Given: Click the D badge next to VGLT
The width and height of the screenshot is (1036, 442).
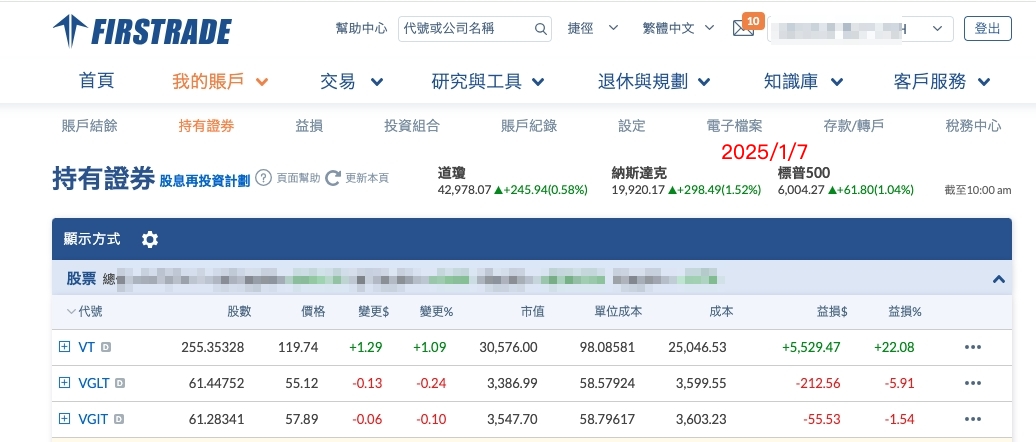Looking at the screenshot, I should tap(120, 383).
